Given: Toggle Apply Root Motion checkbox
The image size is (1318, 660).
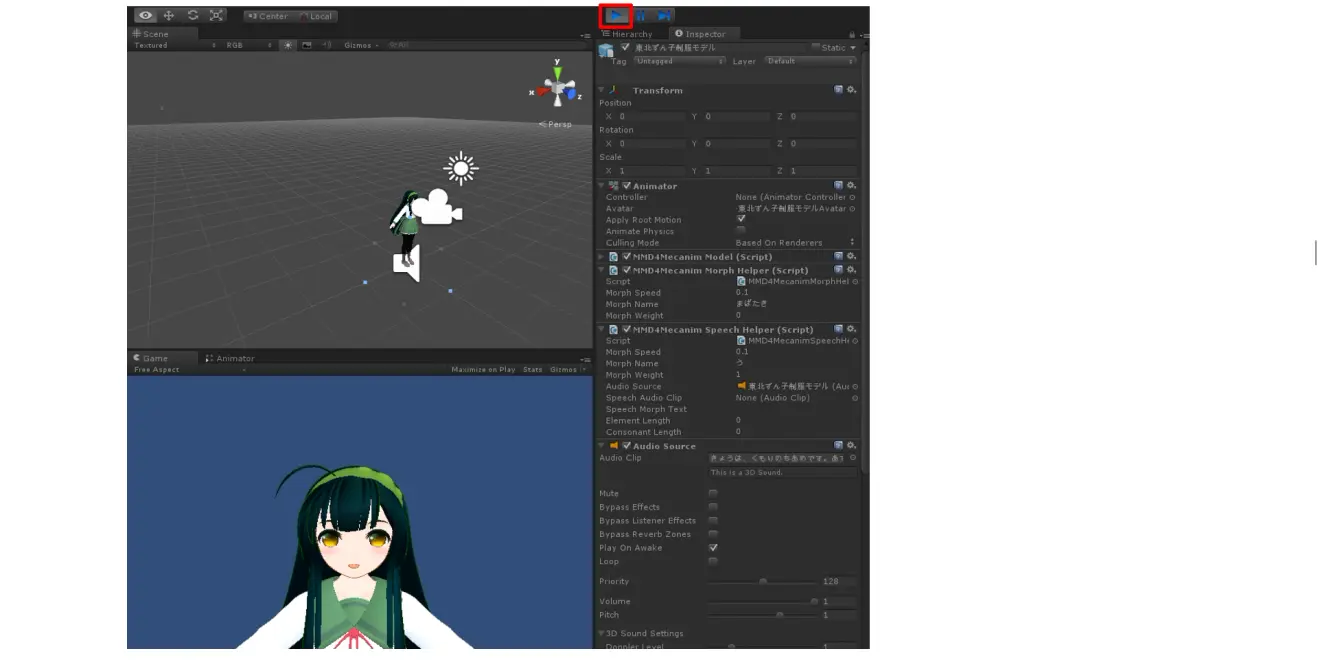Looking at the screenshot, I should click(741, 219).
